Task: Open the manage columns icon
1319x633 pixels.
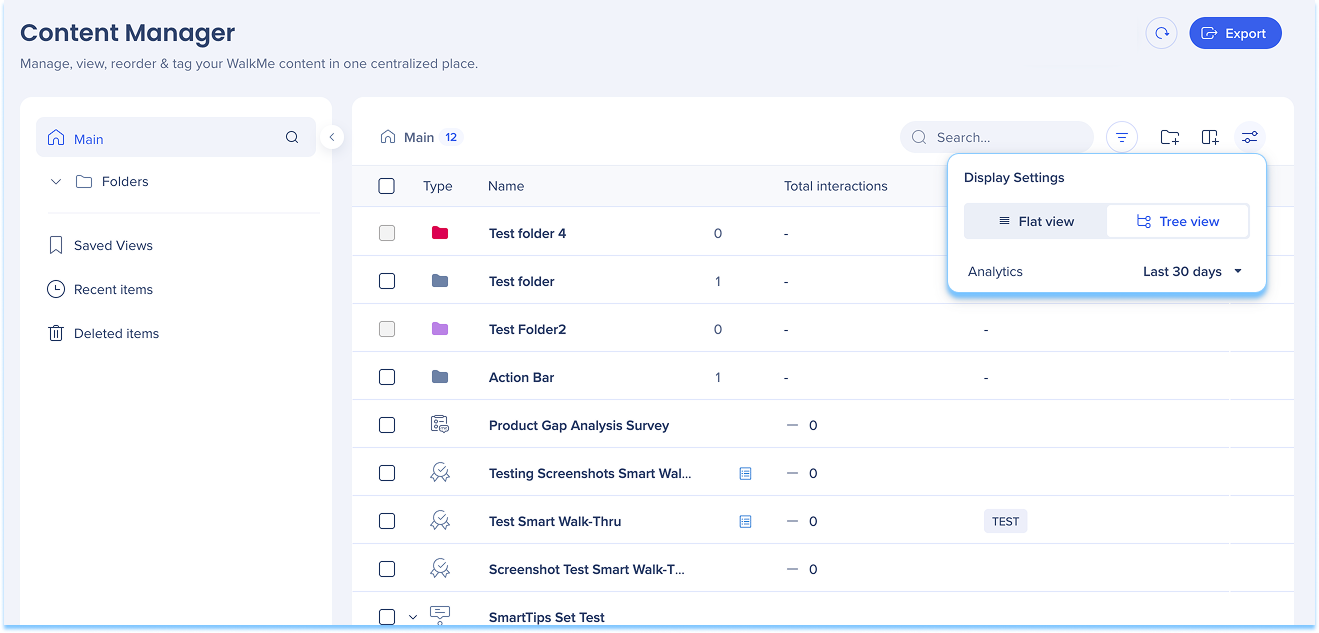Action: coord(1210,137)
